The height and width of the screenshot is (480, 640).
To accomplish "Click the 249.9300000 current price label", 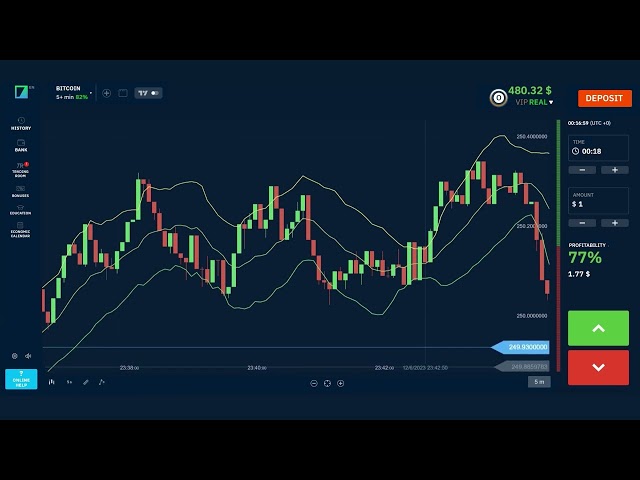I will tap(520, 347).
